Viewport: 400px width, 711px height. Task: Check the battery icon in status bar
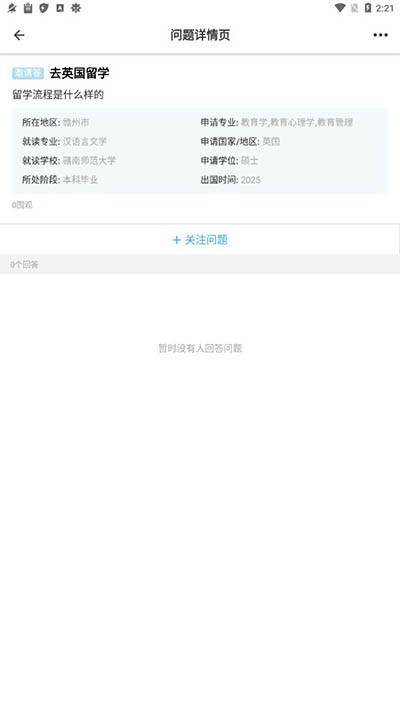pyautogui.click(x=368, y=8)
